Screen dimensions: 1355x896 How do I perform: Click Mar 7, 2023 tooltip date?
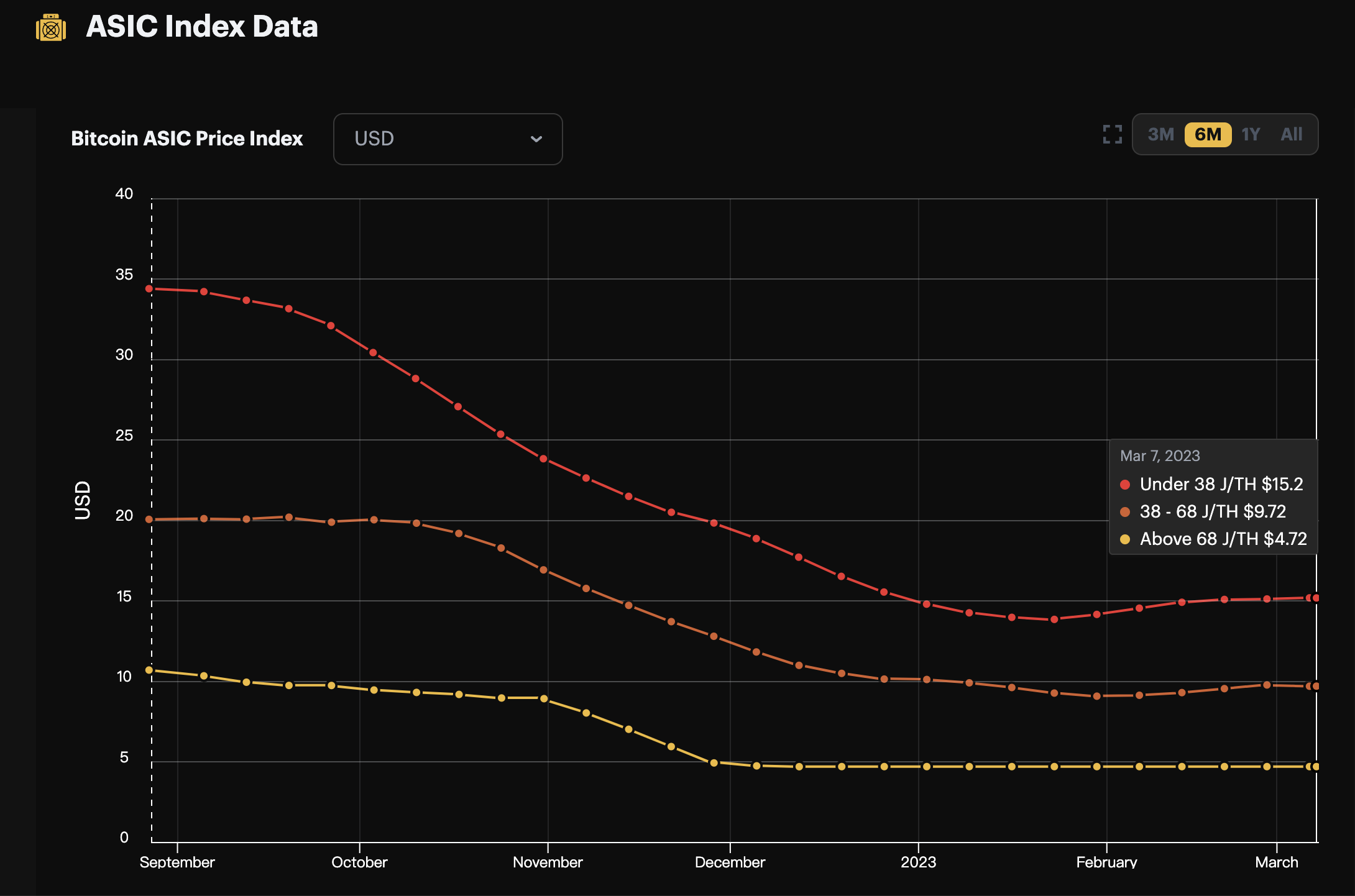[x=1160, y=456]
